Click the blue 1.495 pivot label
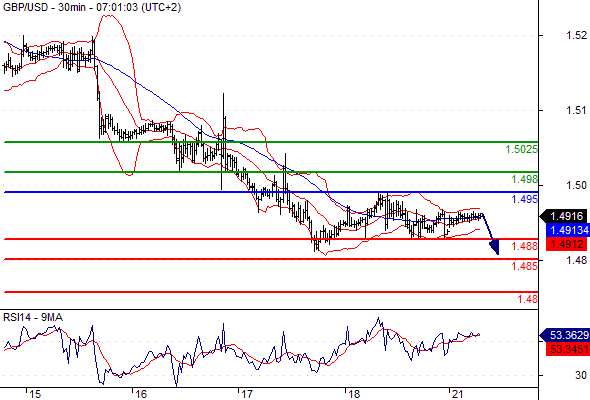This screenshot has height=400, width=590. (525, 199)
